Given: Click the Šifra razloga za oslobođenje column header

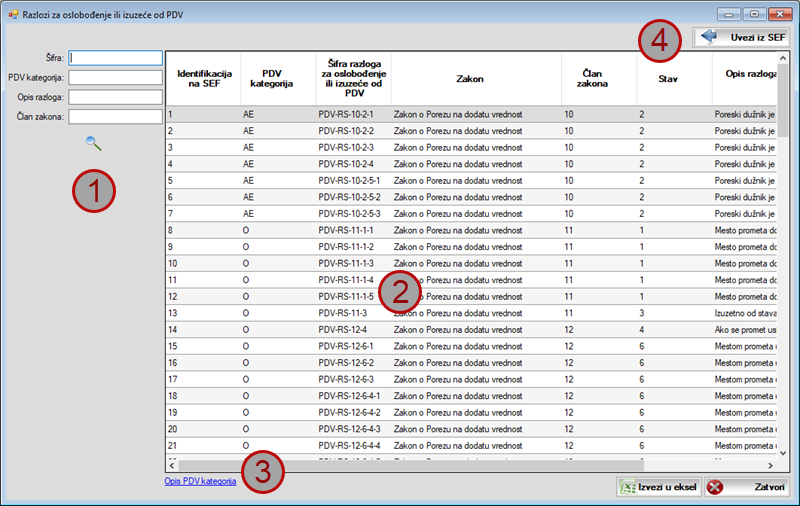Looking at the screenshot, I should [354, 79].
